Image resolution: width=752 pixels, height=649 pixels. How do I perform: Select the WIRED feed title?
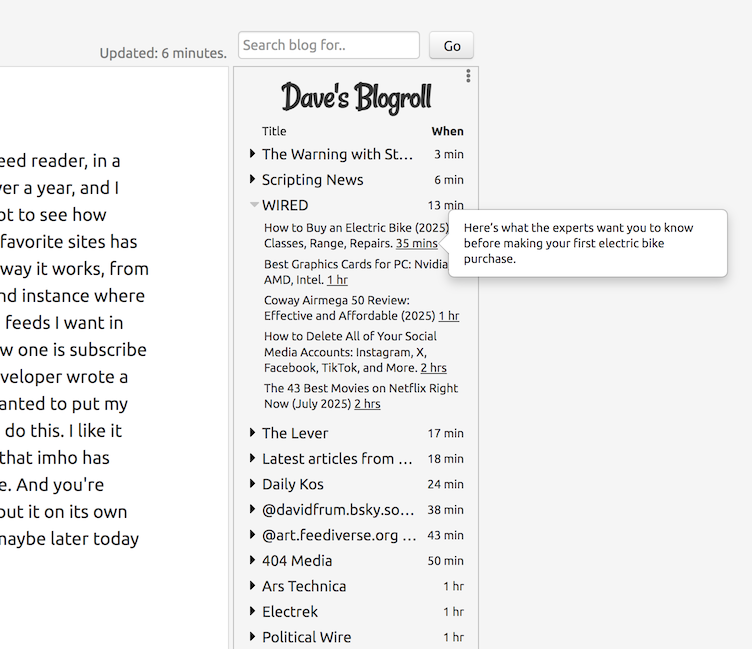[285, 205]
